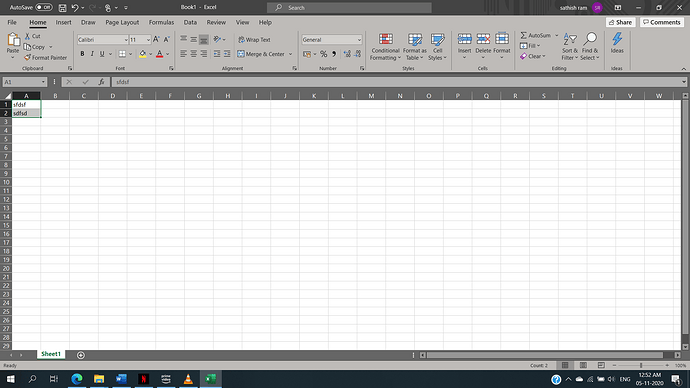
Task: Open the font name Calibri dropdown
Action: click(126, 40)
